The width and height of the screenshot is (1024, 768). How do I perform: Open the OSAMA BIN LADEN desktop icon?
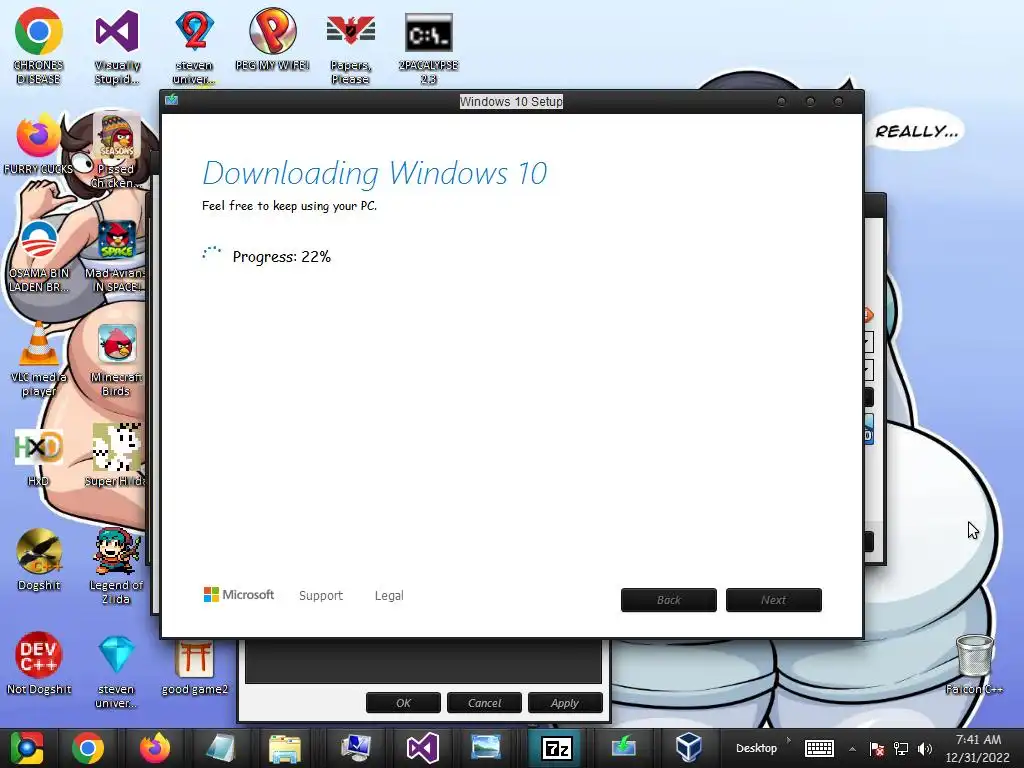pos(39,255)
